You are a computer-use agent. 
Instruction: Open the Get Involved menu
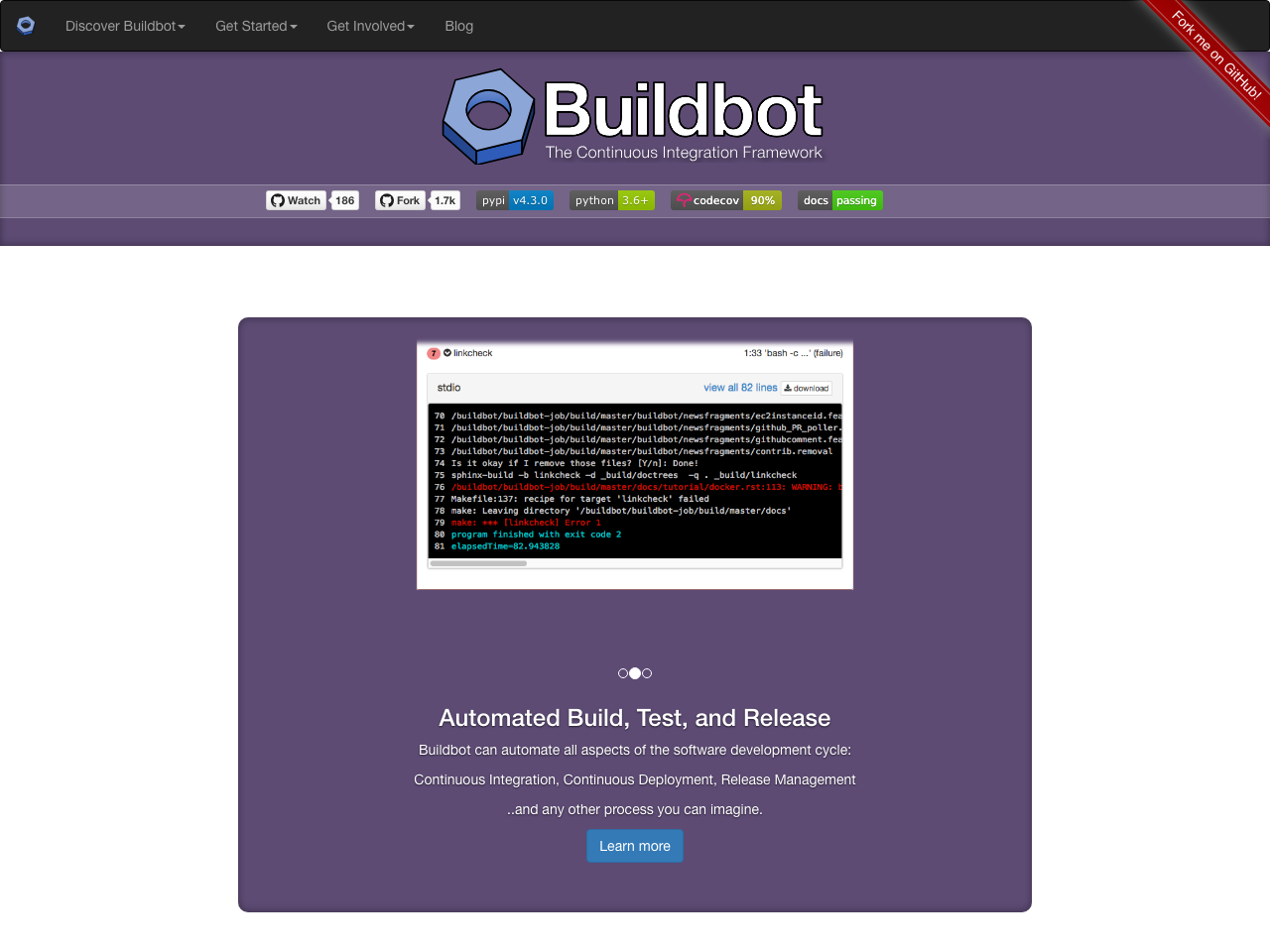point(370,26)
